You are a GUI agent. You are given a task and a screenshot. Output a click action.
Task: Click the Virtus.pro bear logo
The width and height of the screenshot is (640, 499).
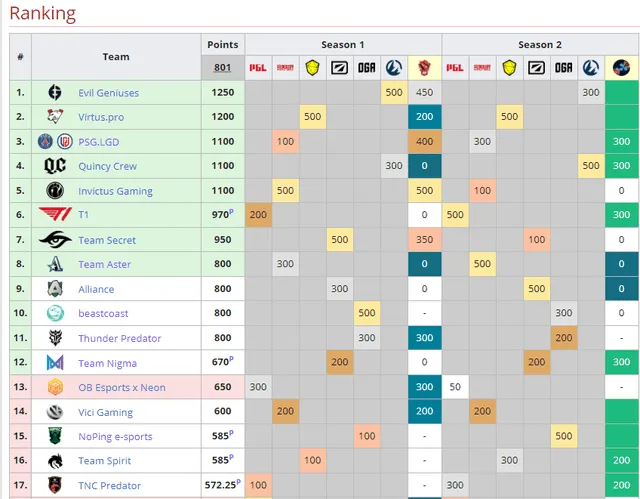(x=55, y=117)
